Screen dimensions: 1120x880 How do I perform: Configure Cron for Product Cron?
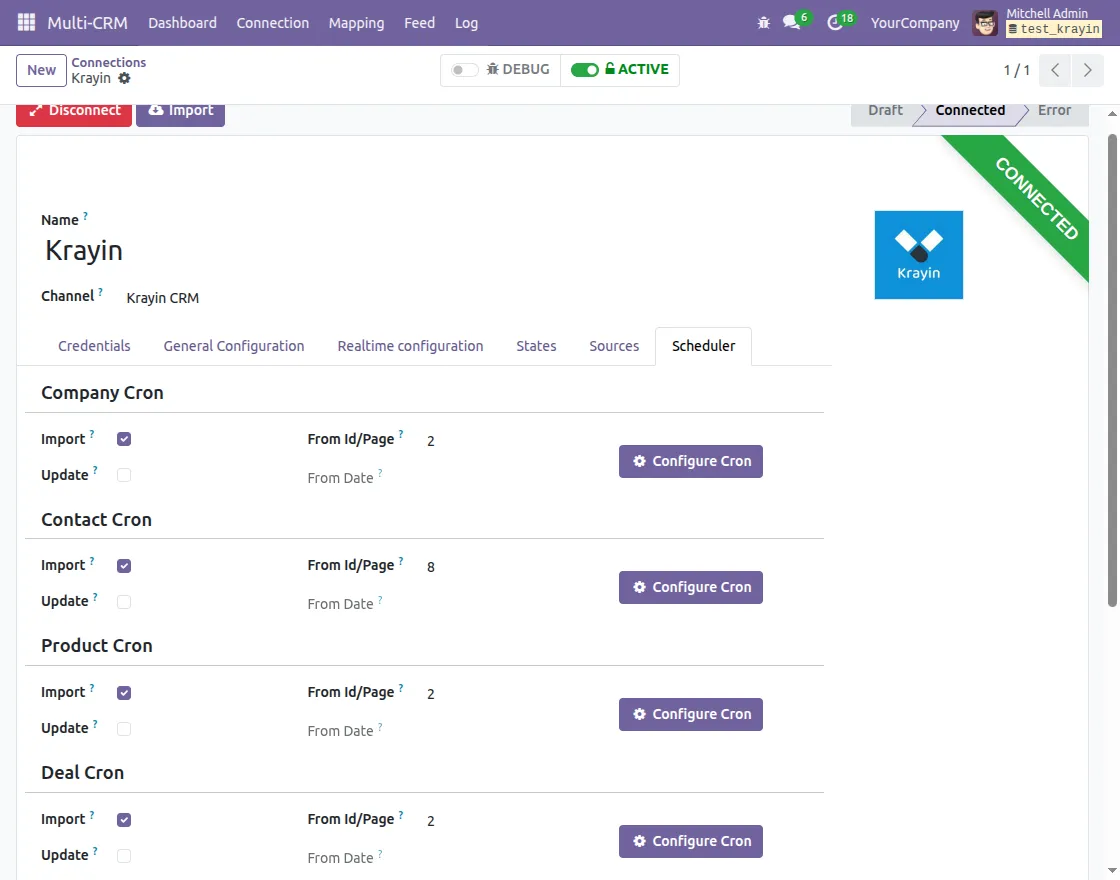tap(691, 714)
